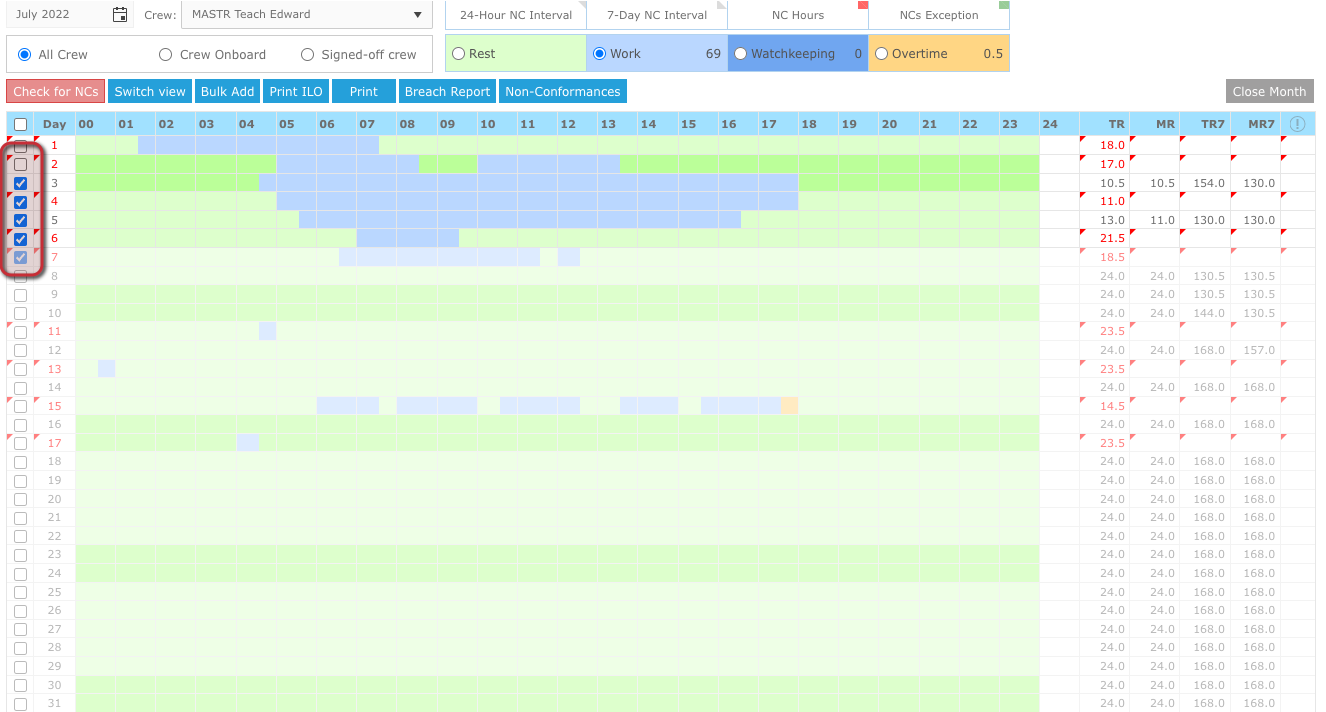Switch to the 24-Hour NC Interval tab
Screen dimensions: 1326x712
click(x=516, y=15)
